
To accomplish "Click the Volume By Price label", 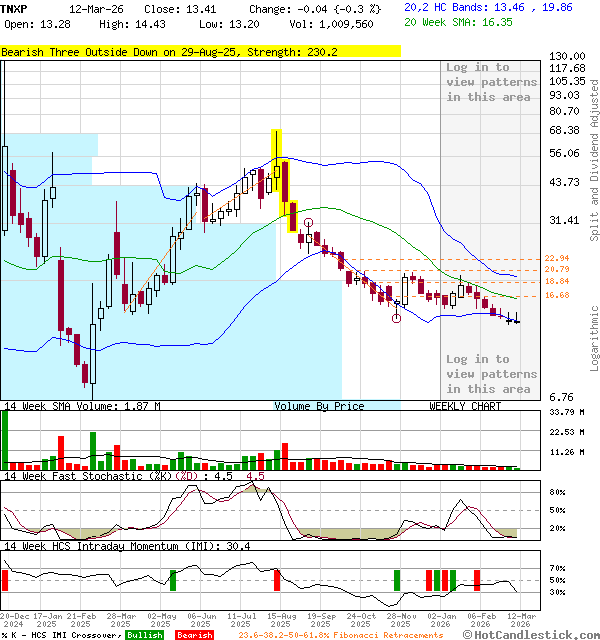I will click(319, 406).
